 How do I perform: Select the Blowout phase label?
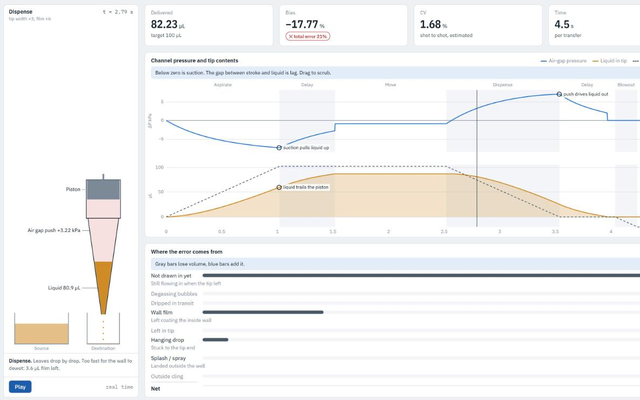[x=626, y=85]
